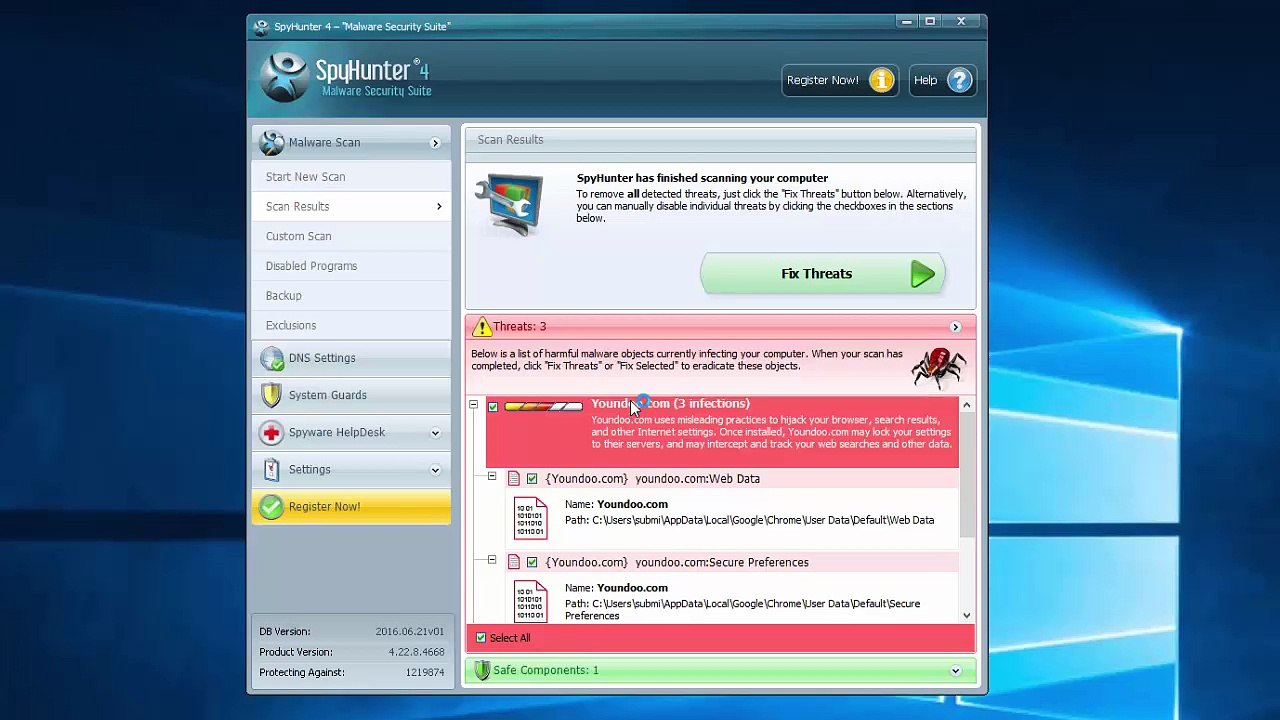The image size is (1280, 720).
Task: Click the Protecting Against value 1219874
Action: pyautogui.click(x=425, y=673)
